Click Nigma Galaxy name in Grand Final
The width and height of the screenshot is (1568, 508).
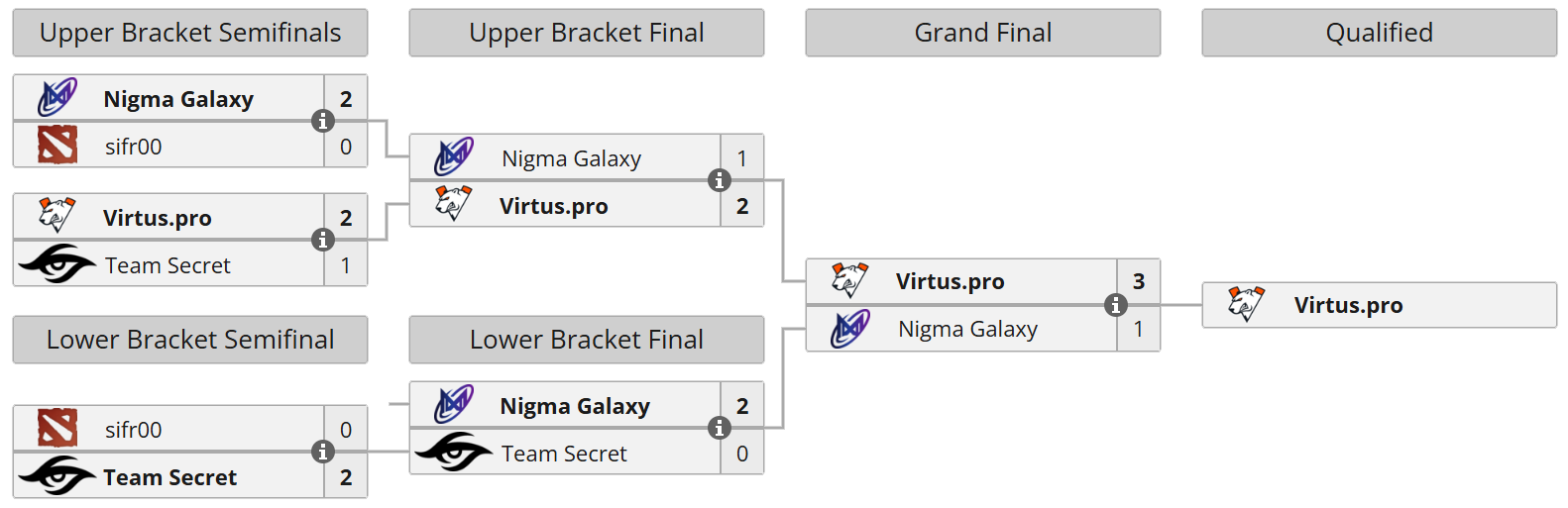point(967,329)
